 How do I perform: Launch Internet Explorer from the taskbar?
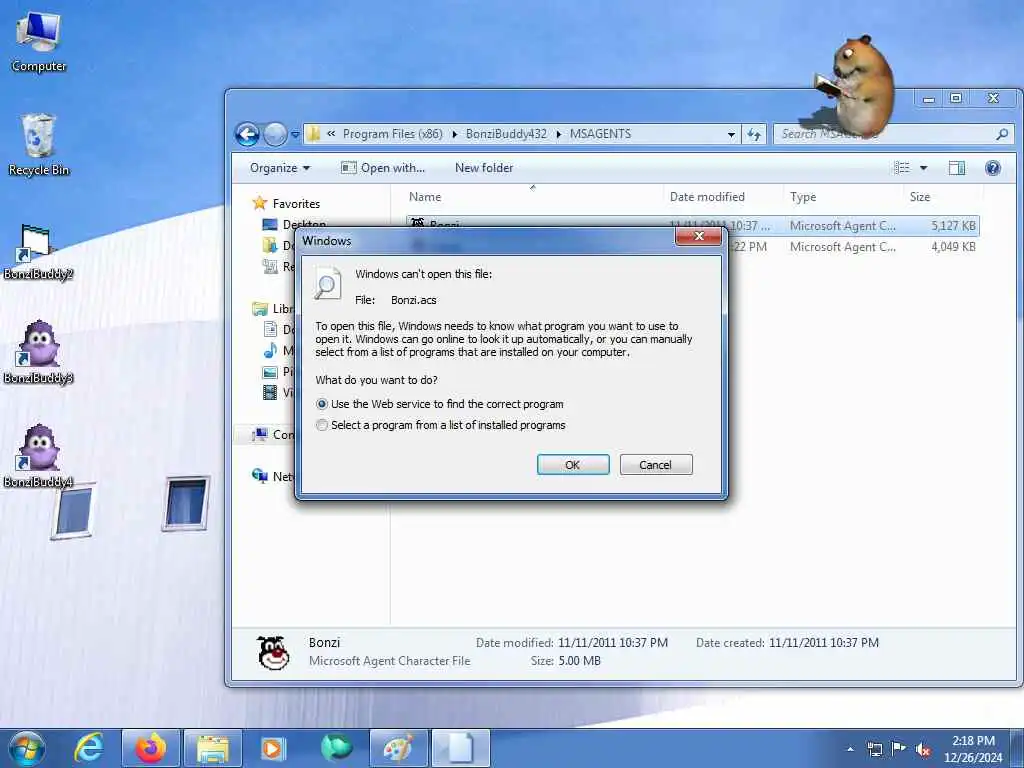tap(88, 748)
